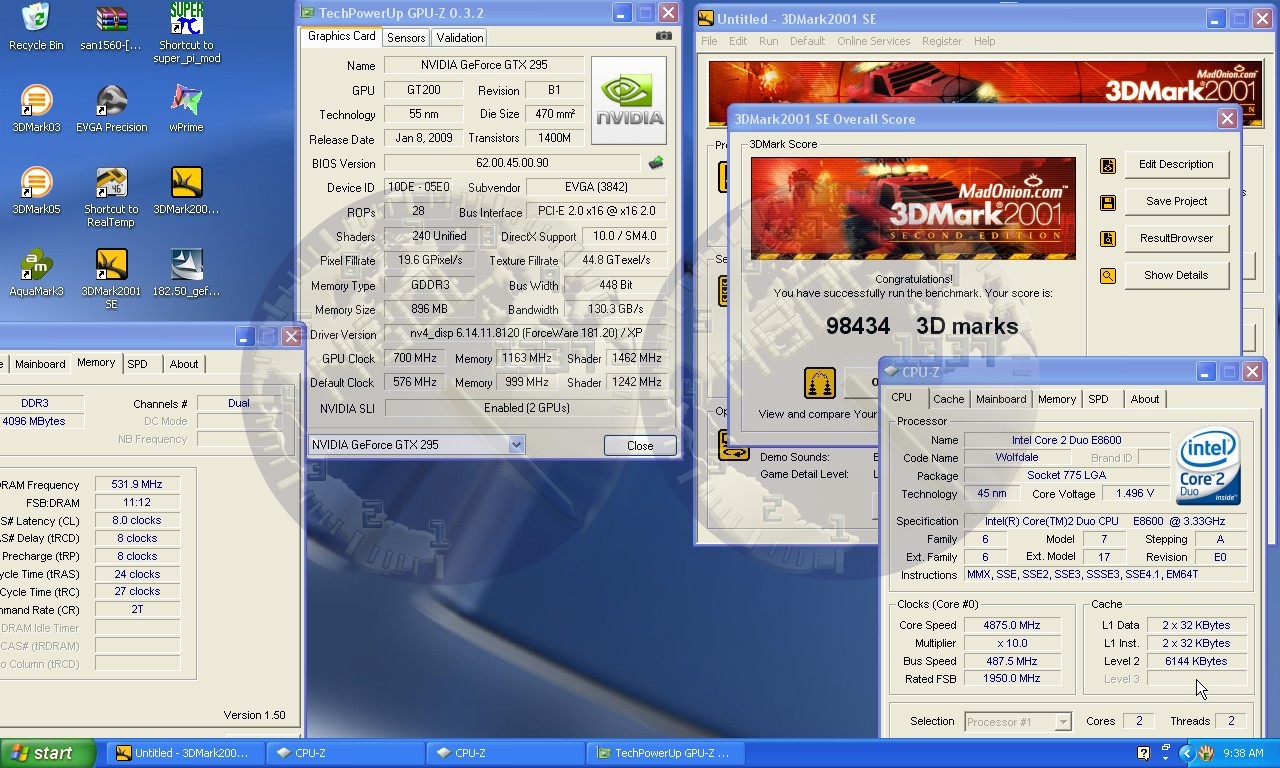Click the GPU-Z screenshot camera icon

(x=663, y=36)
